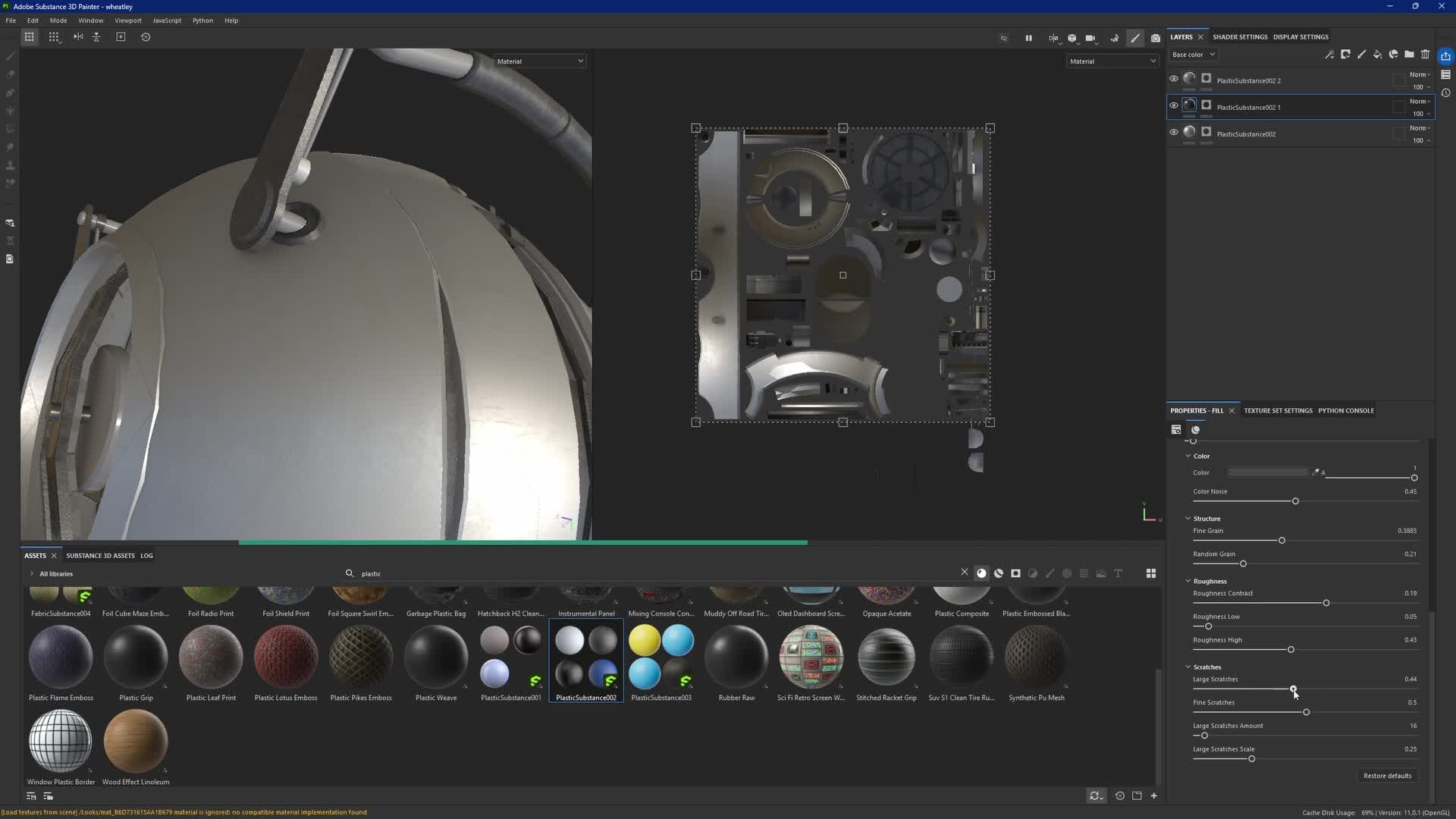
Task: Switch to the Shader Settings tab
Action: point(1239,36)
